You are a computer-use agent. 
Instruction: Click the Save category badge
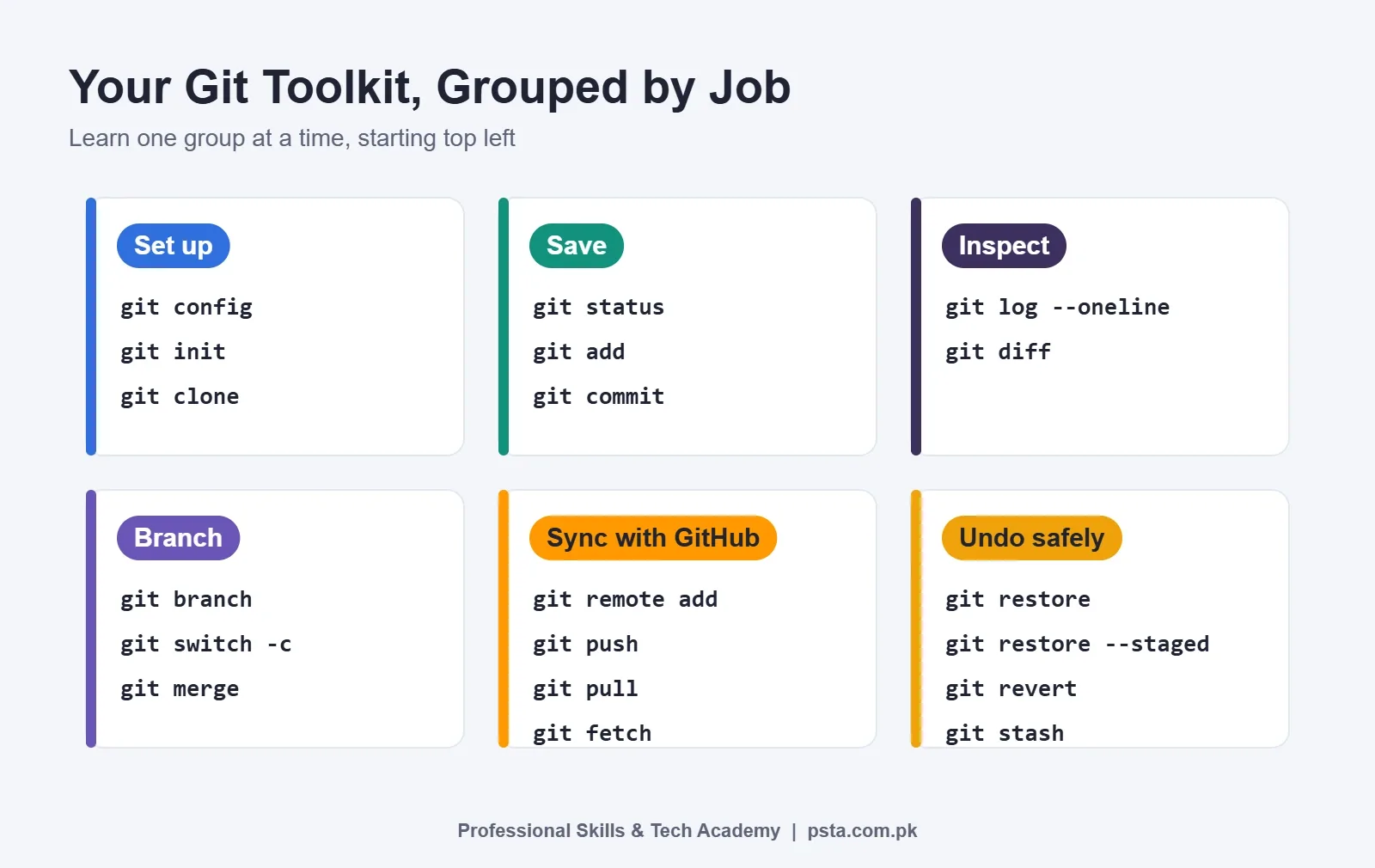click(577, 246)
